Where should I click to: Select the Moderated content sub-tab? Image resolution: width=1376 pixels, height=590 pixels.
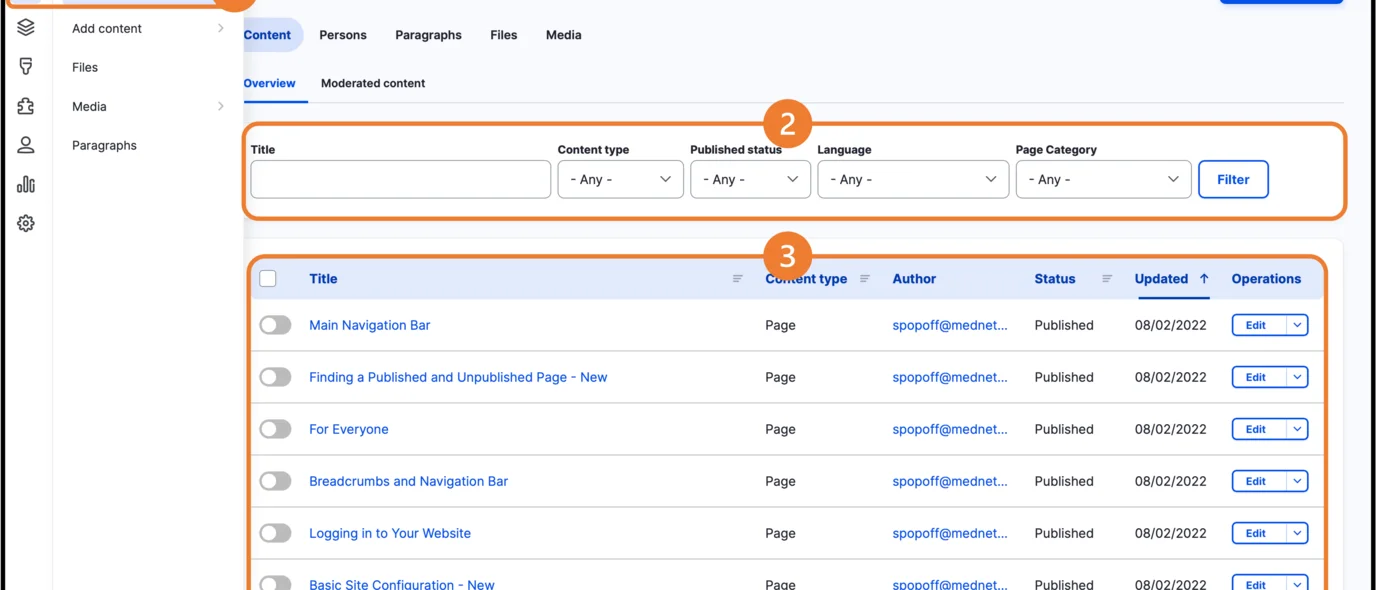(373, 83)
